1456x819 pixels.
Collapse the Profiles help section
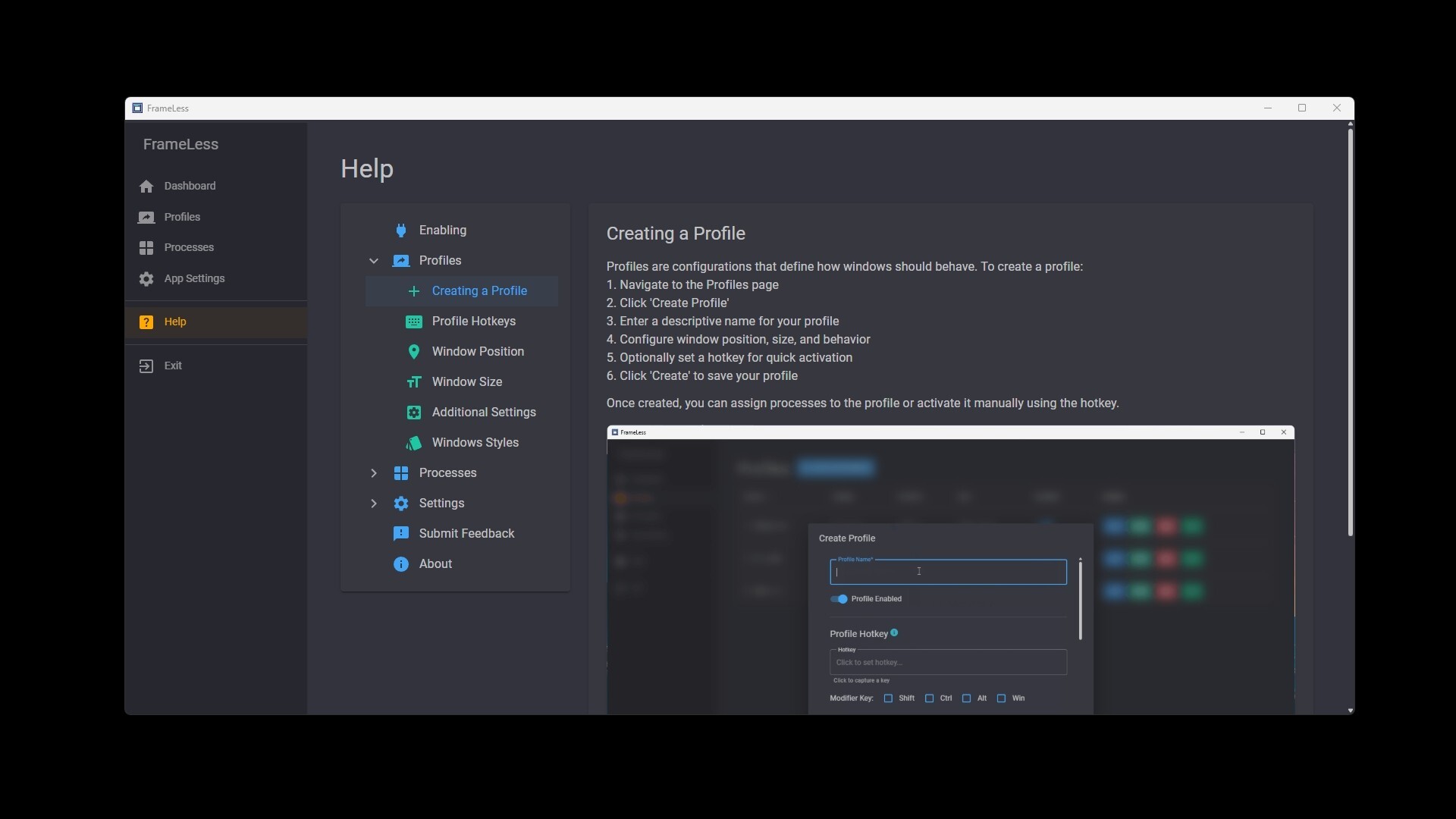(x=374, y=260)
